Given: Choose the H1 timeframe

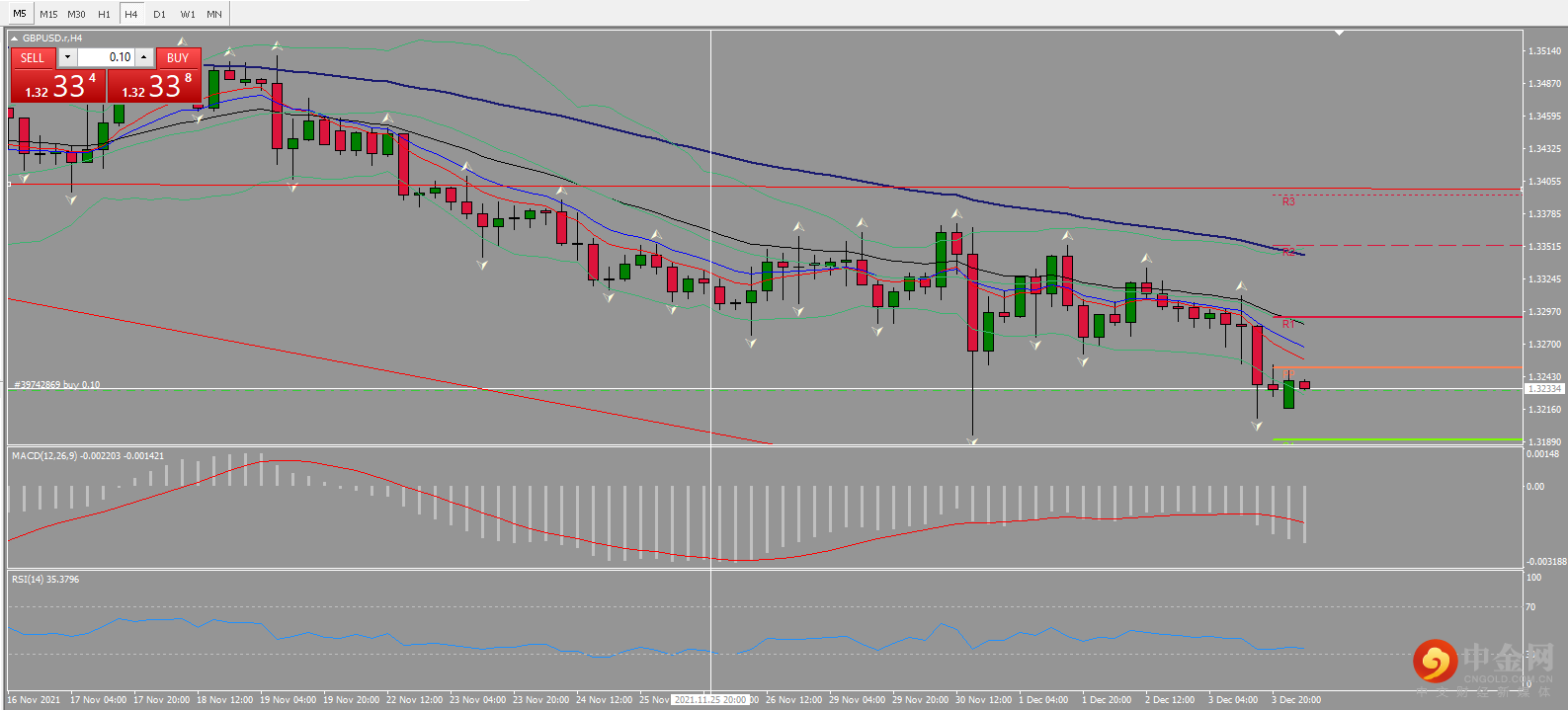Looking at the screenshot, I should pos(104,14).
